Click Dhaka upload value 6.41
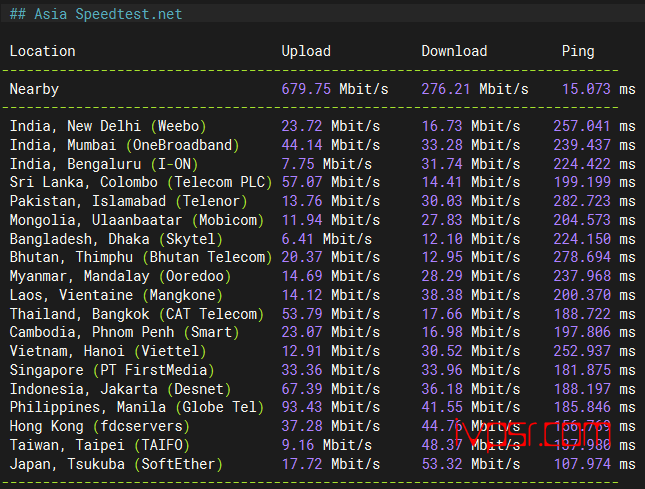Viewport: 645px width, 489px height. 298,239
